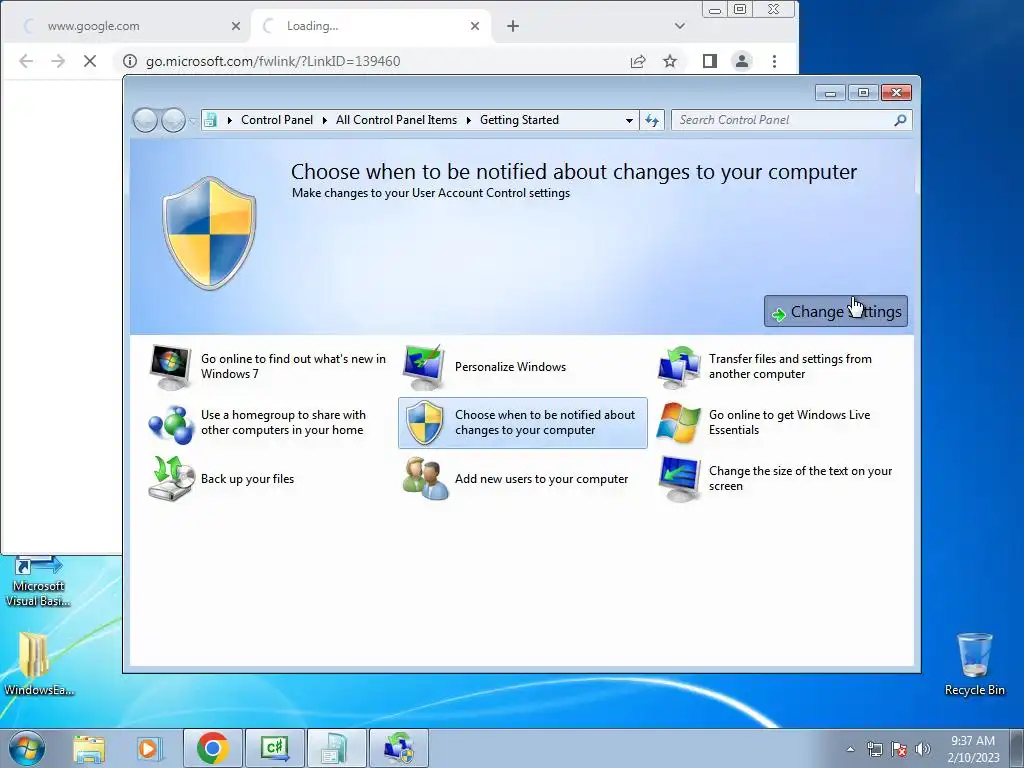Open Chrome three-dot menu
Image resolution: width=1024 pixels, height=768 pixels.
pos(775,61)
